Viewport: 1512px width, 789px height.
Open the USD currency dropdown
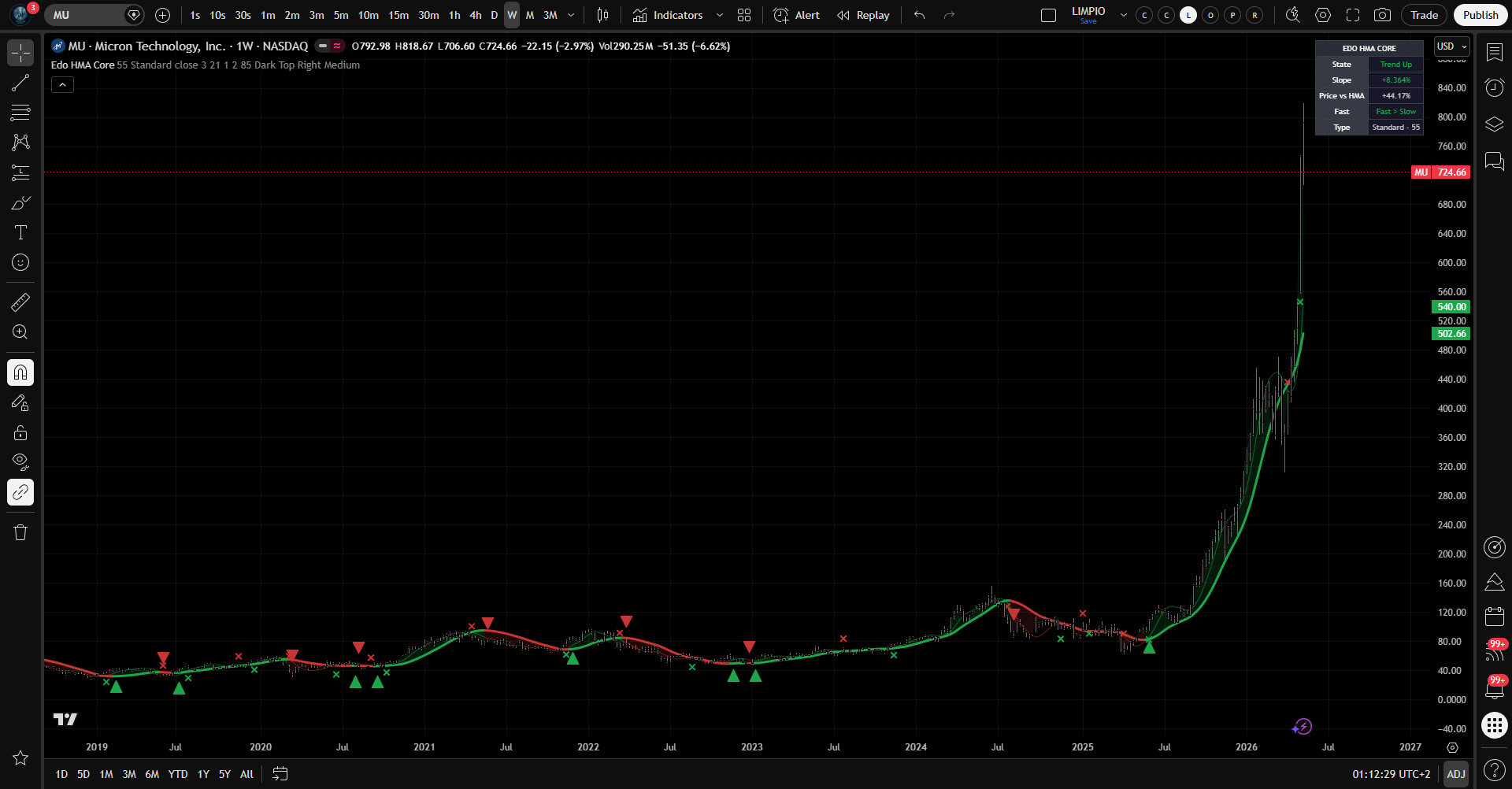1452,46
